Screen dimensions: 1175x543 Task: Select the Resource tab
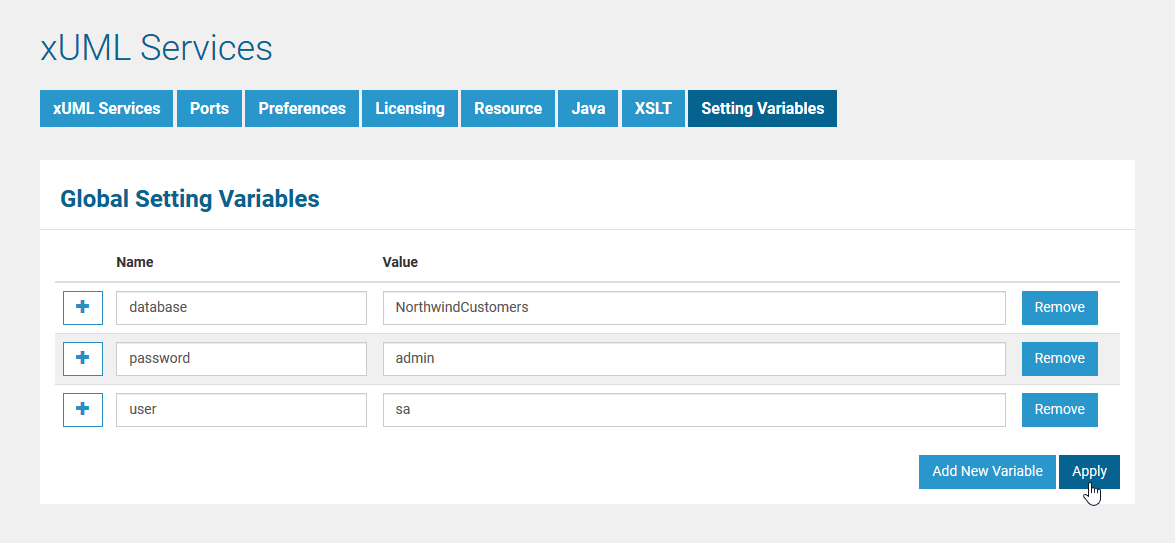[x=508, y=109]
